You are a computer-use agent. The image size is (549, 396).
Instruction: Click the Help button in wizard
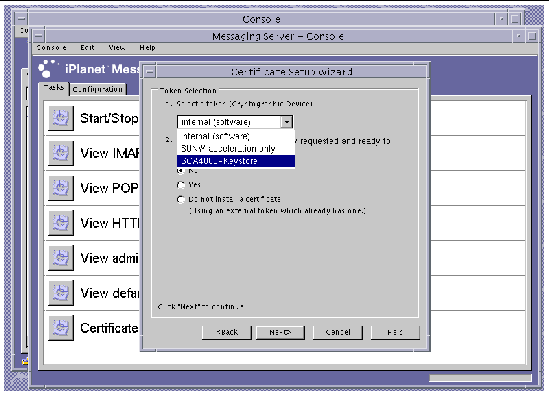[395, 332]
